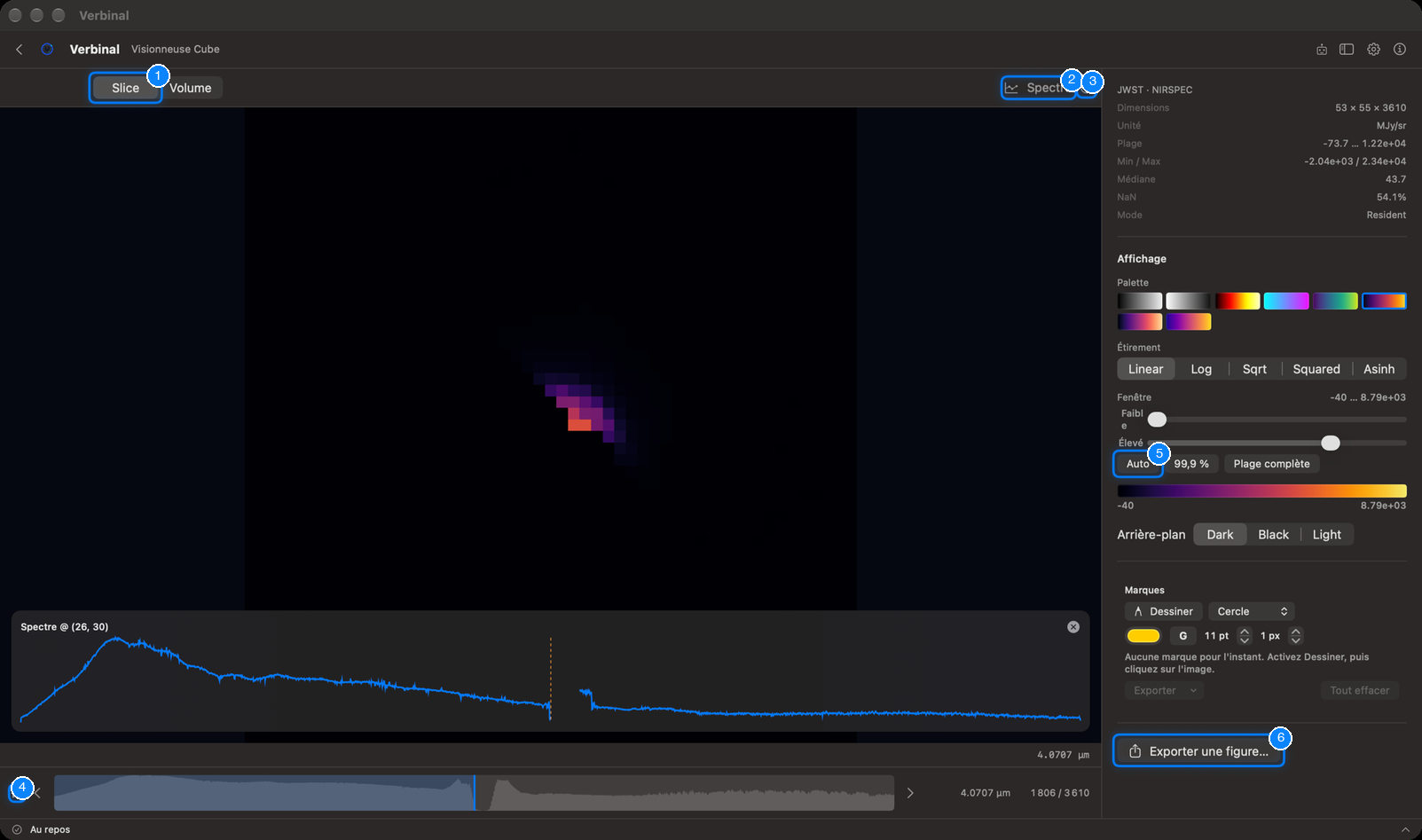Switch to Slice view
Viewport: 1422px width, 840px height.
point(125,88)
